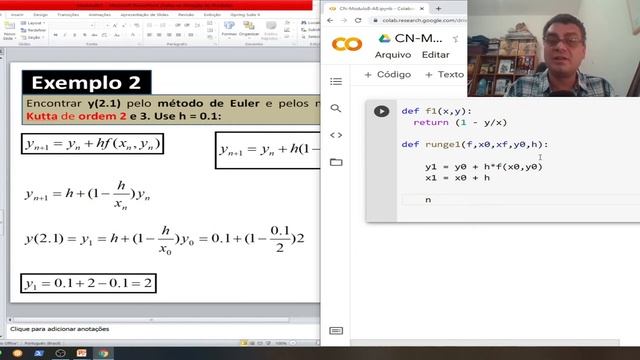Click the code line 'return (1 - y/x)'
Screen dimensions: 640x360
point(460,122)
